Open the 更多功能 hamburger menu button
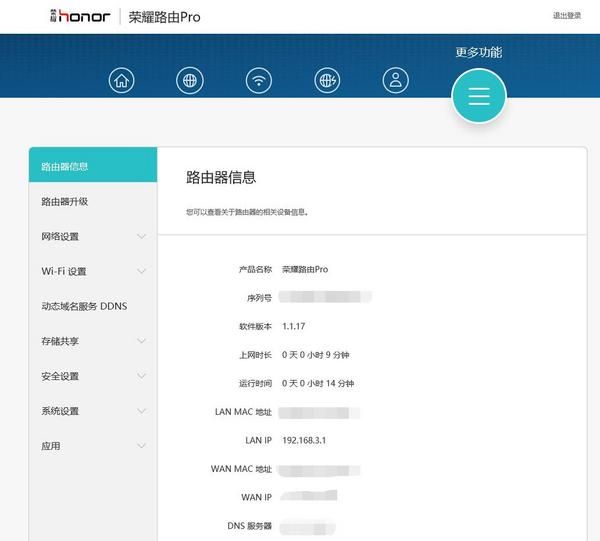Viewport: 600px width, 541px height. pos(479,96)
